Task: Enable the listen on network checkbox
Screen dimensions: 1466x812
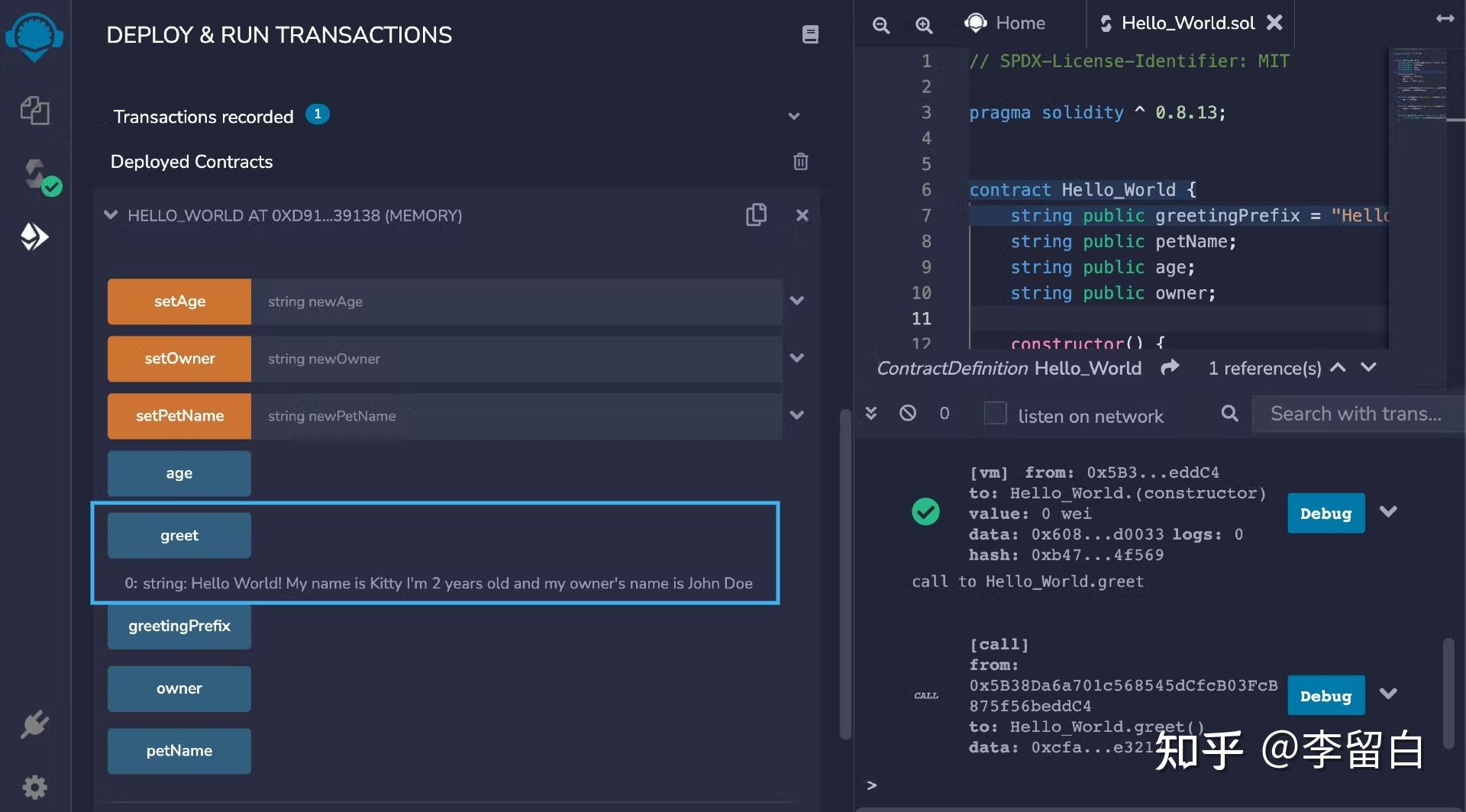Action: (995, 414)
